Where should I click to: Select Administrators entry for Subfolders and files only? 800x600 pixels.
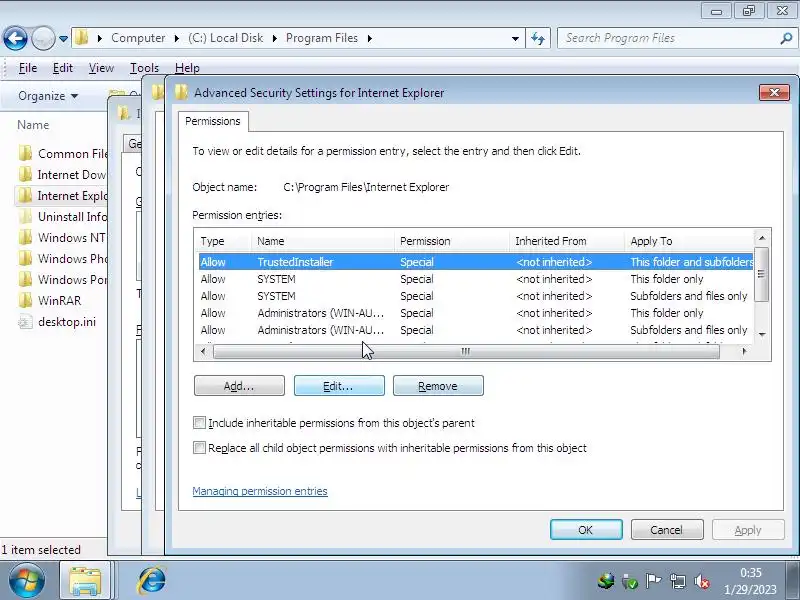coord(476,330)
